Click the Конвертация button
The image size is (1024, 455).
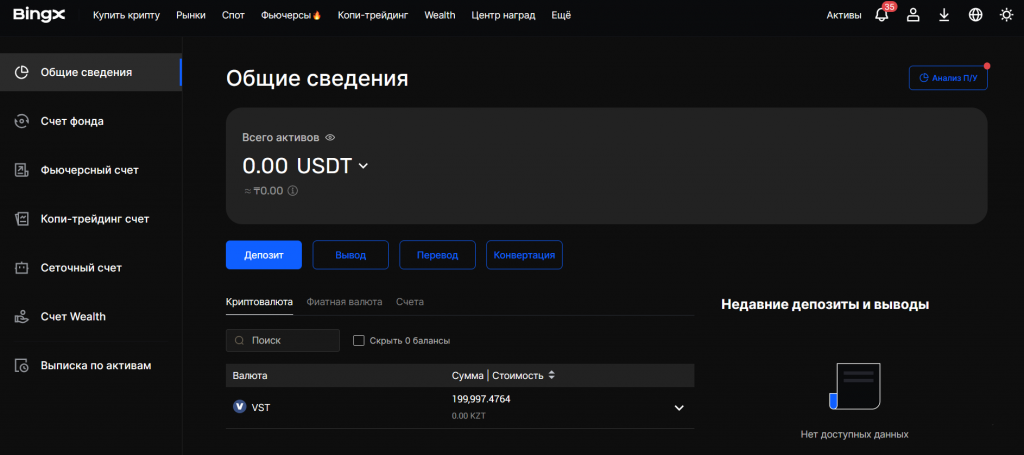tap(524, 255)
